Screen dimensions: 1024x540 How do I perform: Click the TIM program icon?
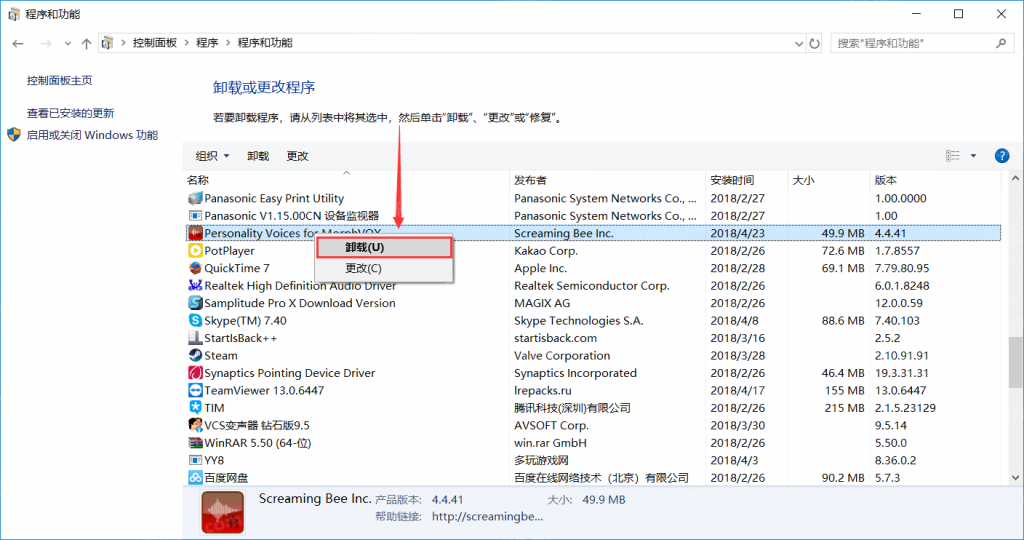point(195,407)
